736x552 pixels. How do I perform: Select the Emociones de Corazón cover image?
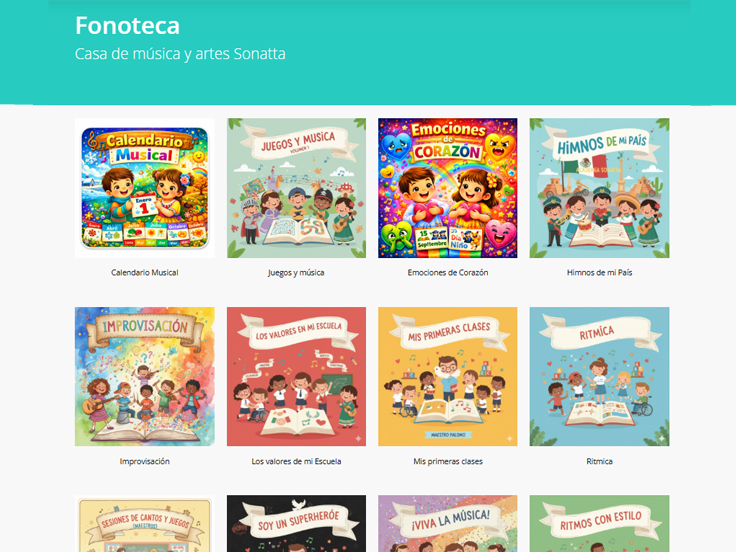click(448, 188)
